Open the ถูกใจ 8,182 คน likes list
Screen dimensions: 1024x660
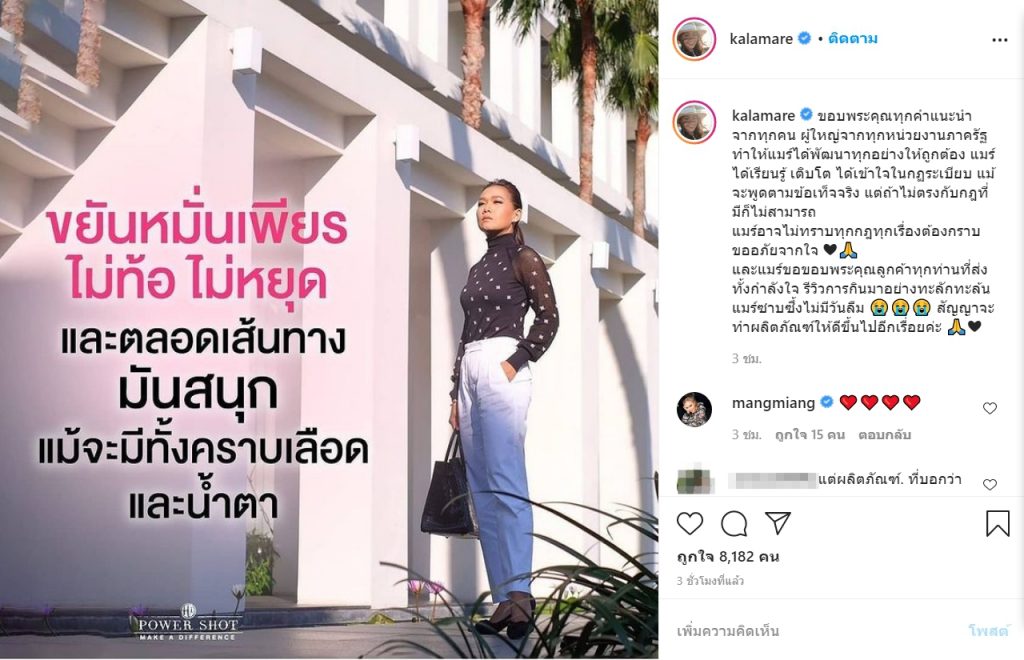click(x=728, y=557)
